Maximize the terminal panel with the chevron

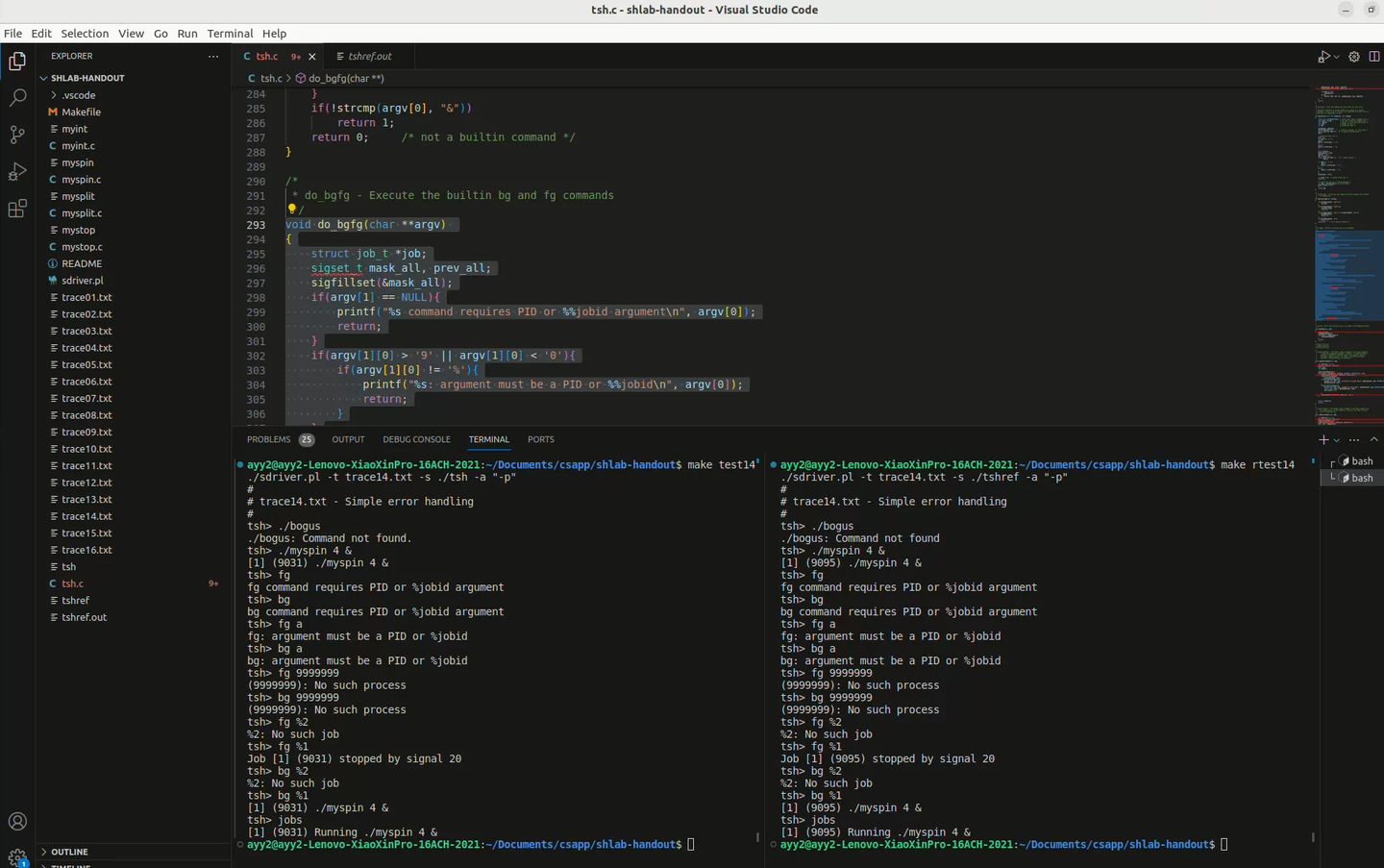coord(1373,438)
